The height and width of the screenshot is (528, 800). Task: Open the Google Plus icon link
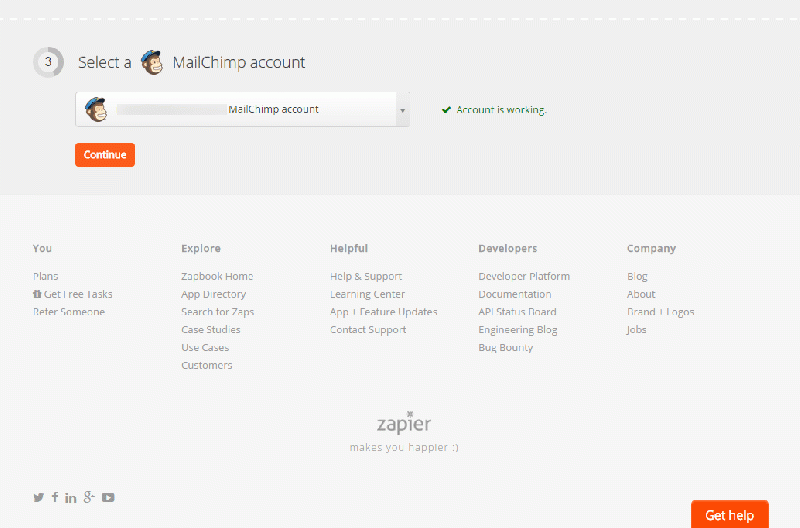(89, 497)
